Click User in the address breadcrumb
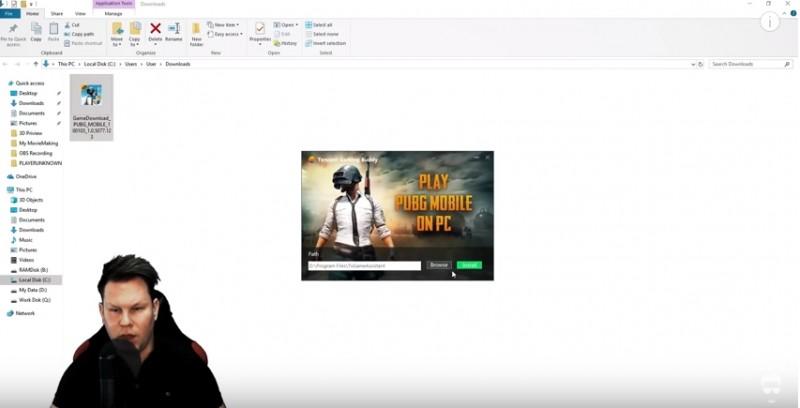 tap(151, 64)
